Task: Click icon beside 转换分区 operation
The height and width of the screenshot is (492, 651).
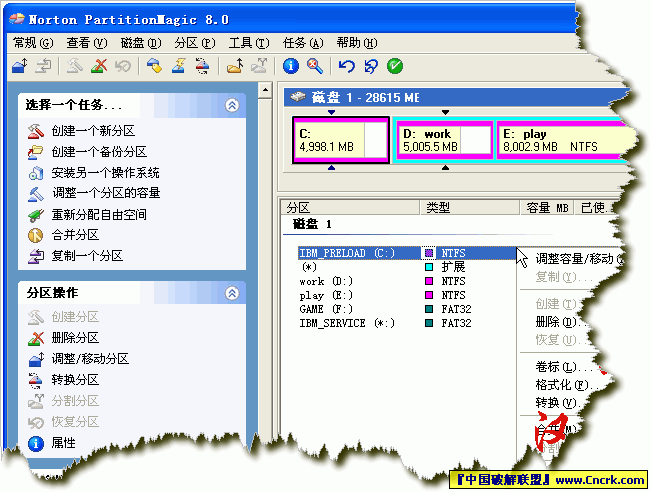Action: pos(36,380)
